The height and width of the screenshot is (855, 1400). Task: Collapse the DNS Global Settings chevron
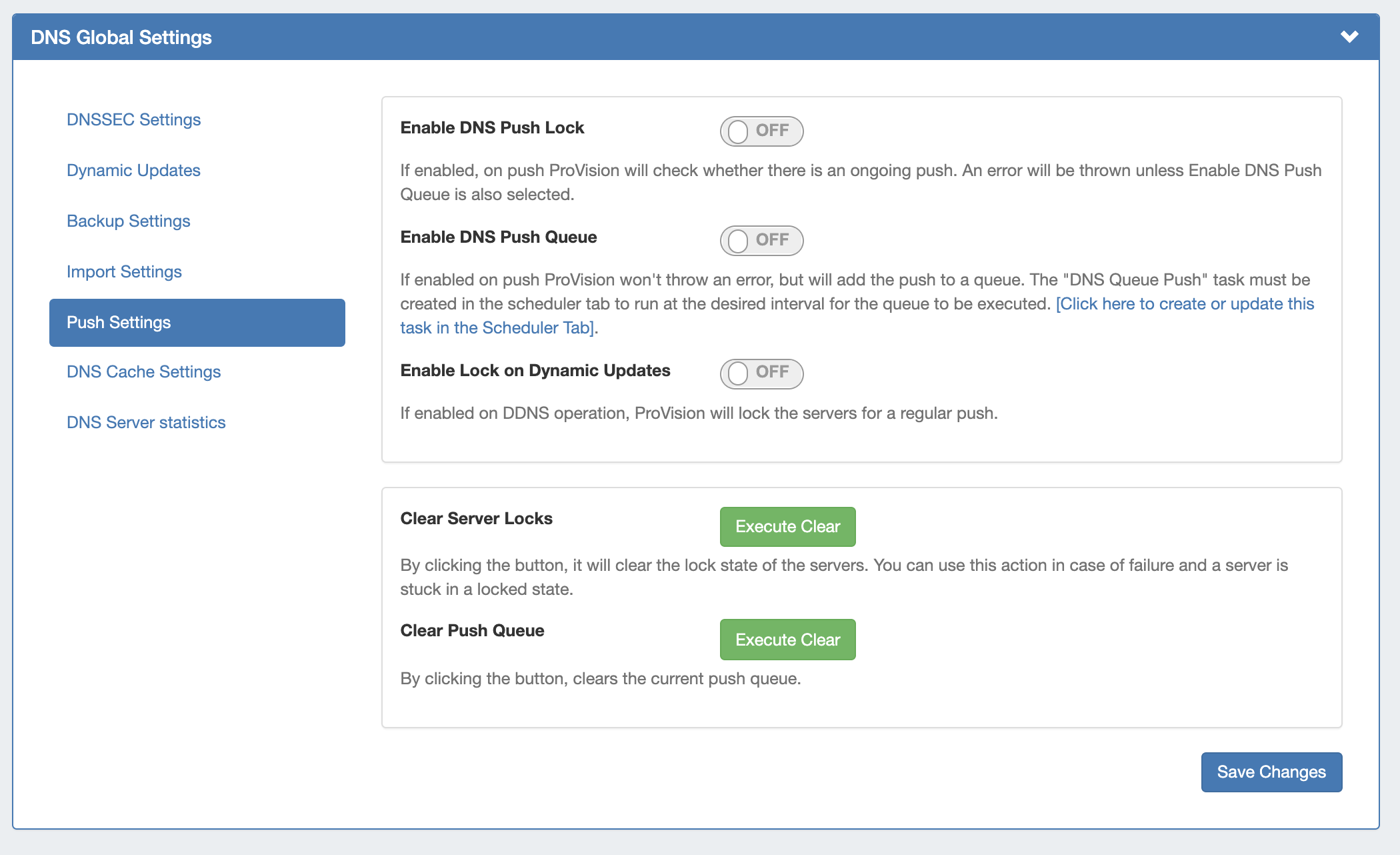[1349, 37]
